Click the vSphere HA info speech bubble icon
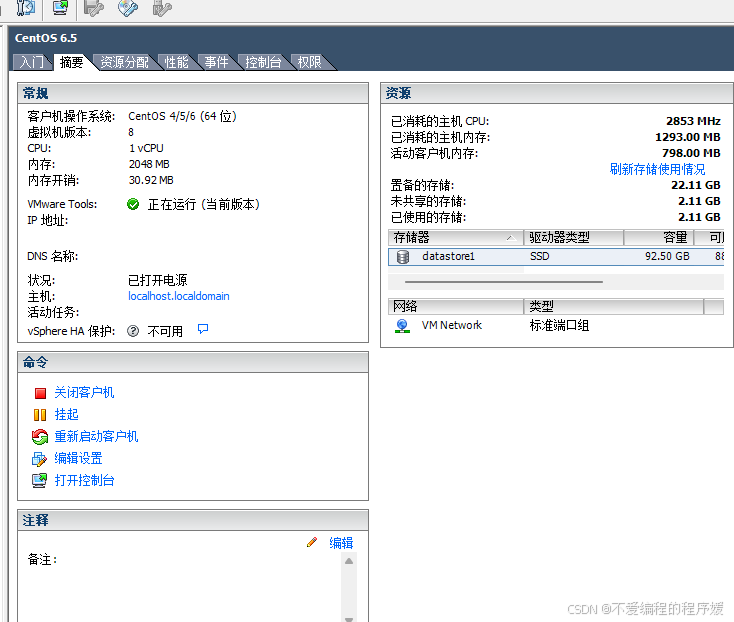 point(203,329)
